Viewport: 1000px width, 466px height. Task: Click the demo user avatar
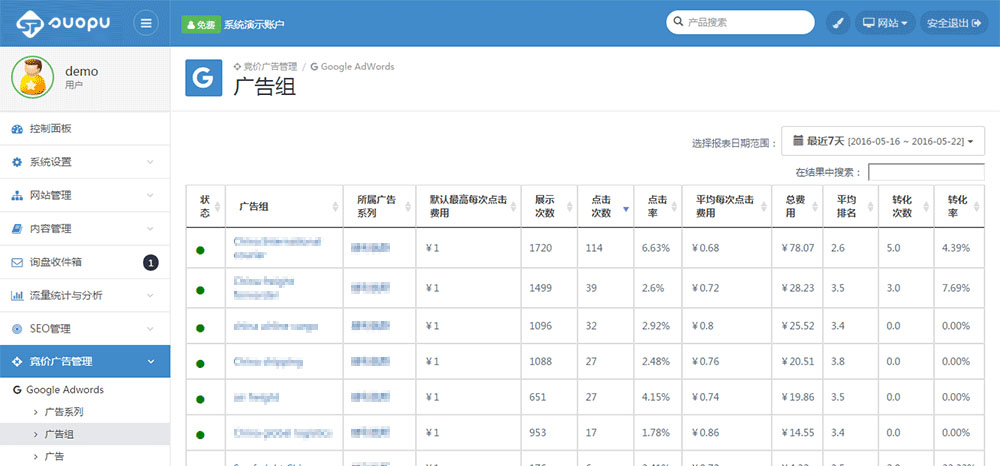point(32,77)
